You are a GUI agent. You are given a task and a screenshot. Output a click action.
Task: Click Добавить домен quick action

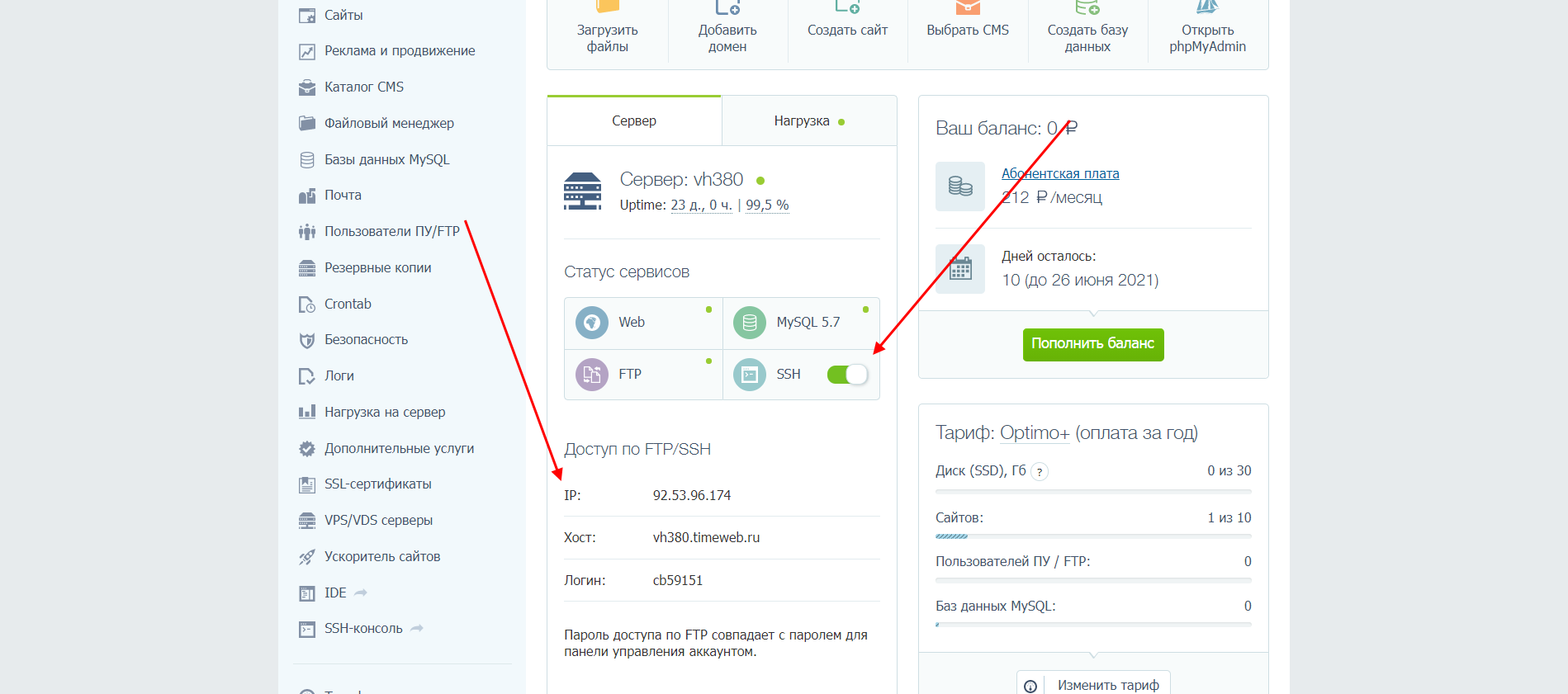[x=727, y=31]
